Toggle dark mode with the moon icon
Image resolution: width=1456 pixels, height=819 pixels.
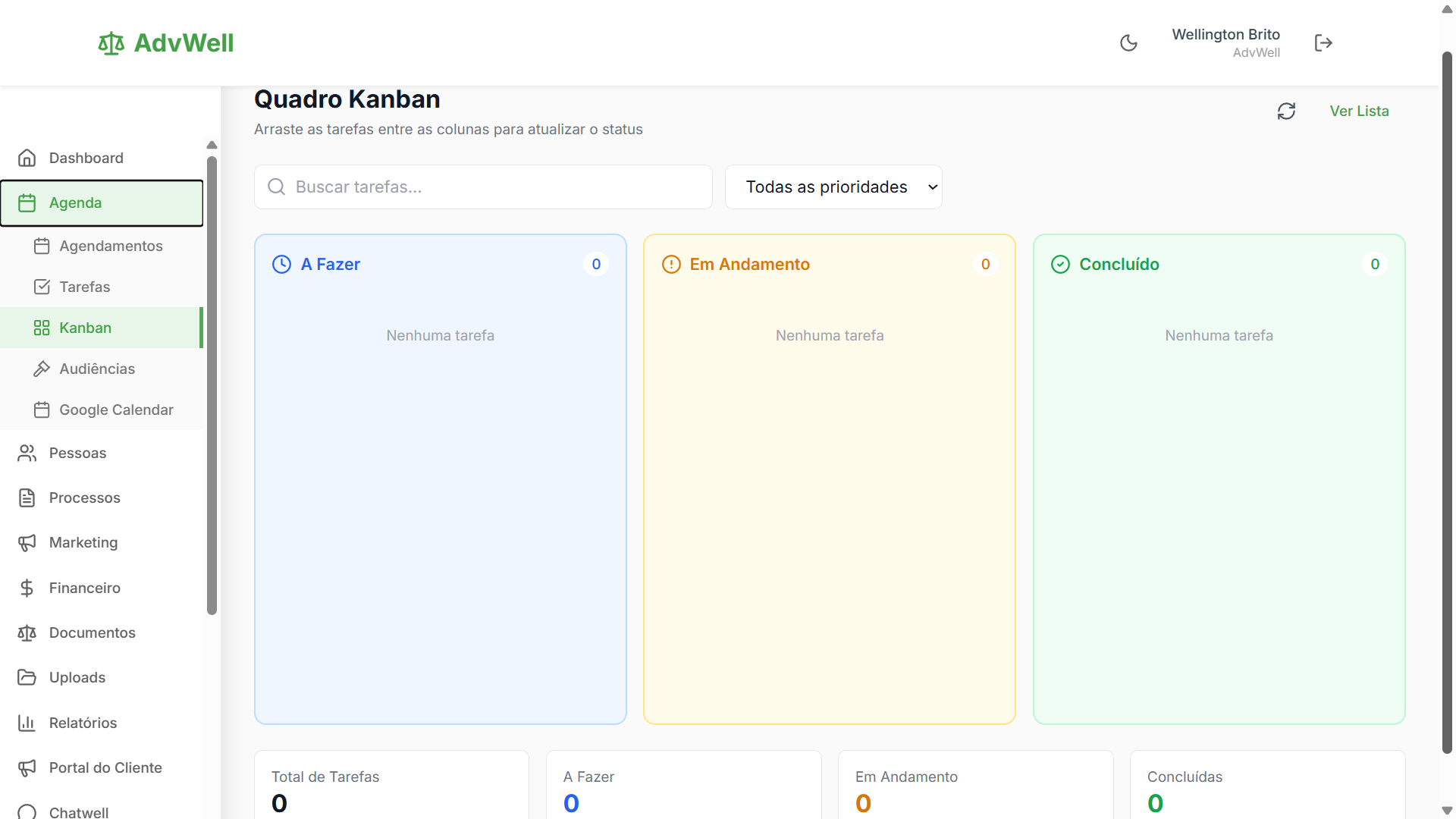pos(1128,42)
